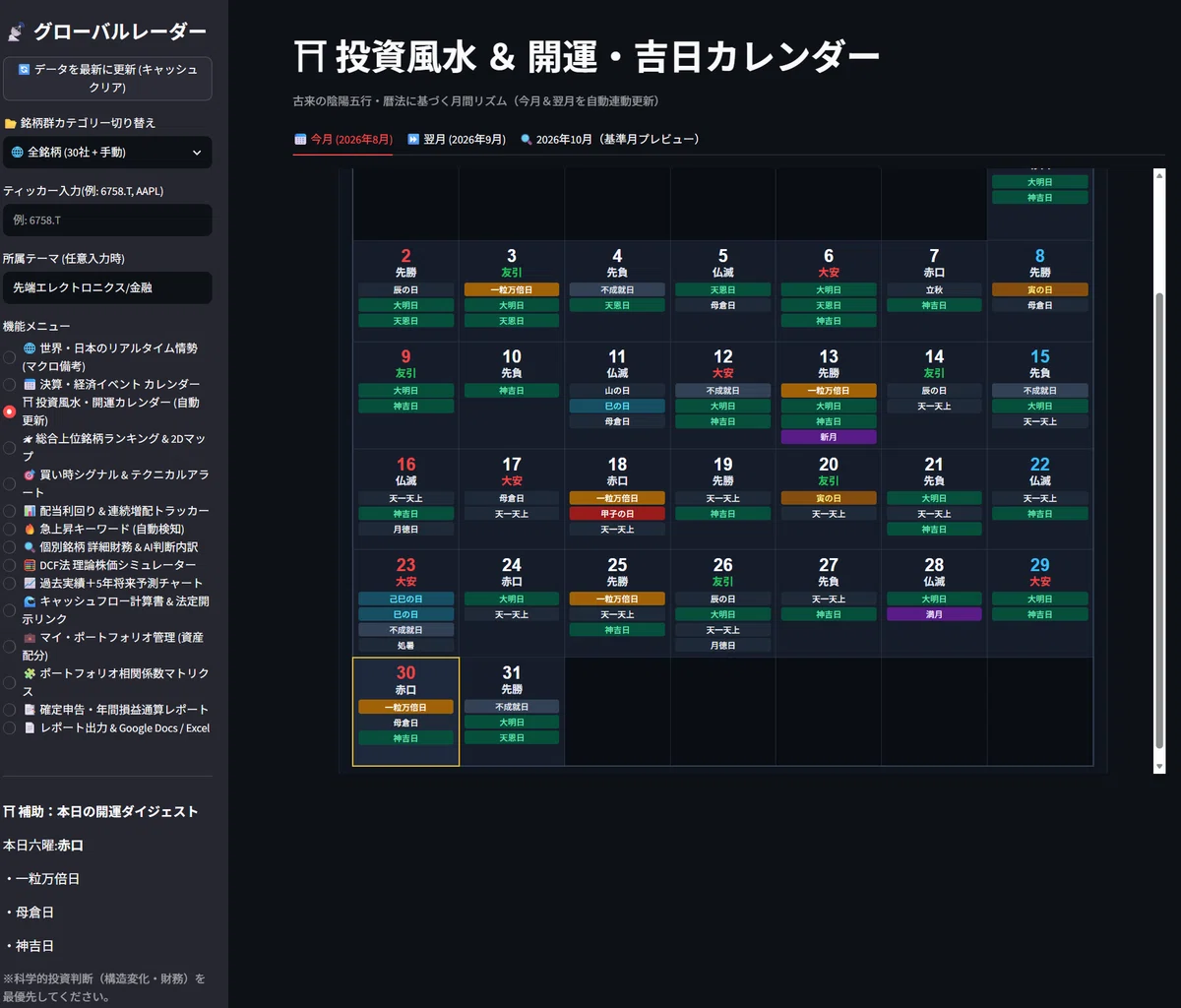This screenshot has height=1008, width=1181.
Task: Click the 山の日 tag on day 11
Action: click(617, 391)
